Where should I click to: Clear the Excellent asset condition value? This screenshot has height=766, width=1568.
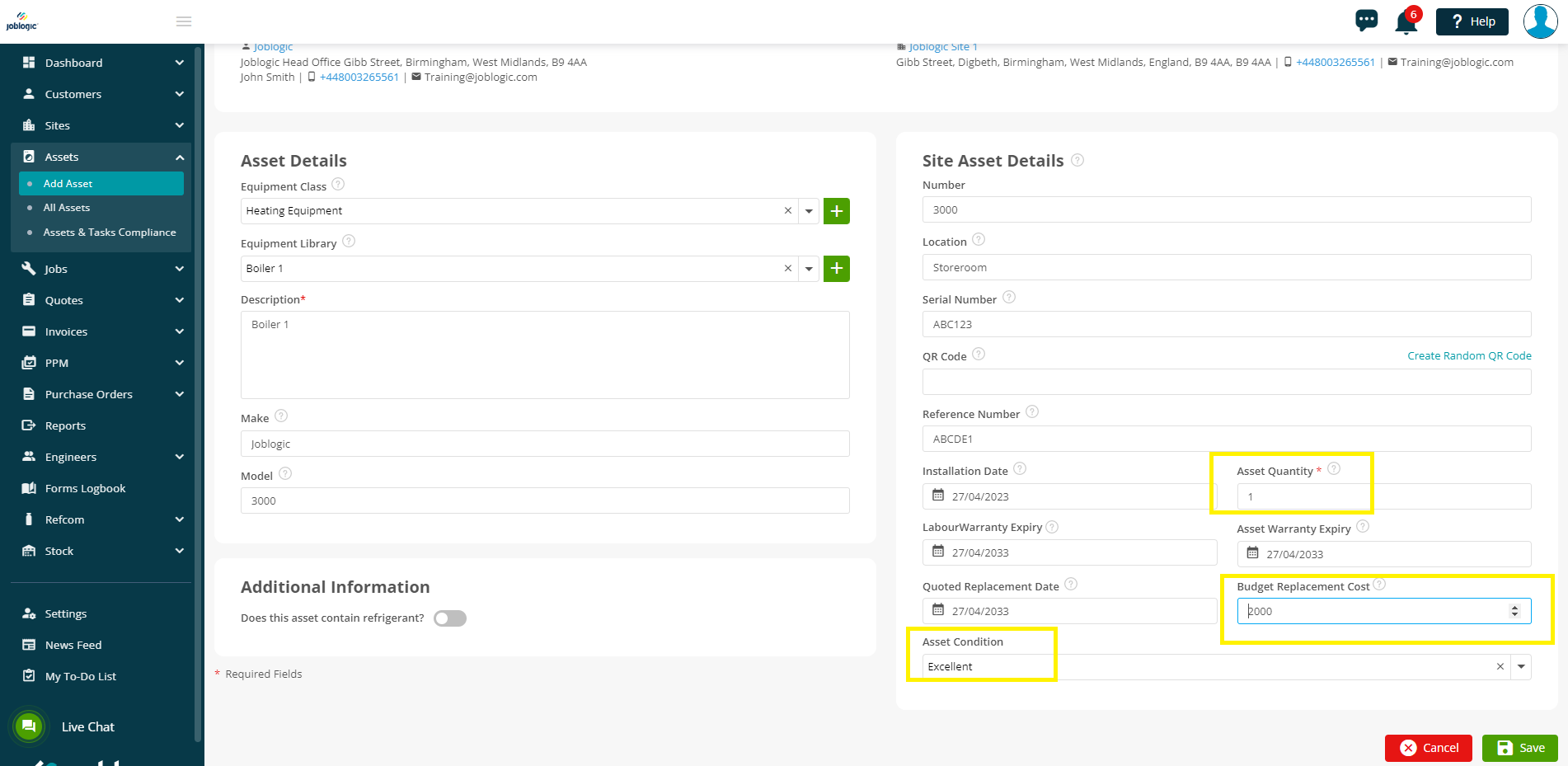tap(1500, 667)
